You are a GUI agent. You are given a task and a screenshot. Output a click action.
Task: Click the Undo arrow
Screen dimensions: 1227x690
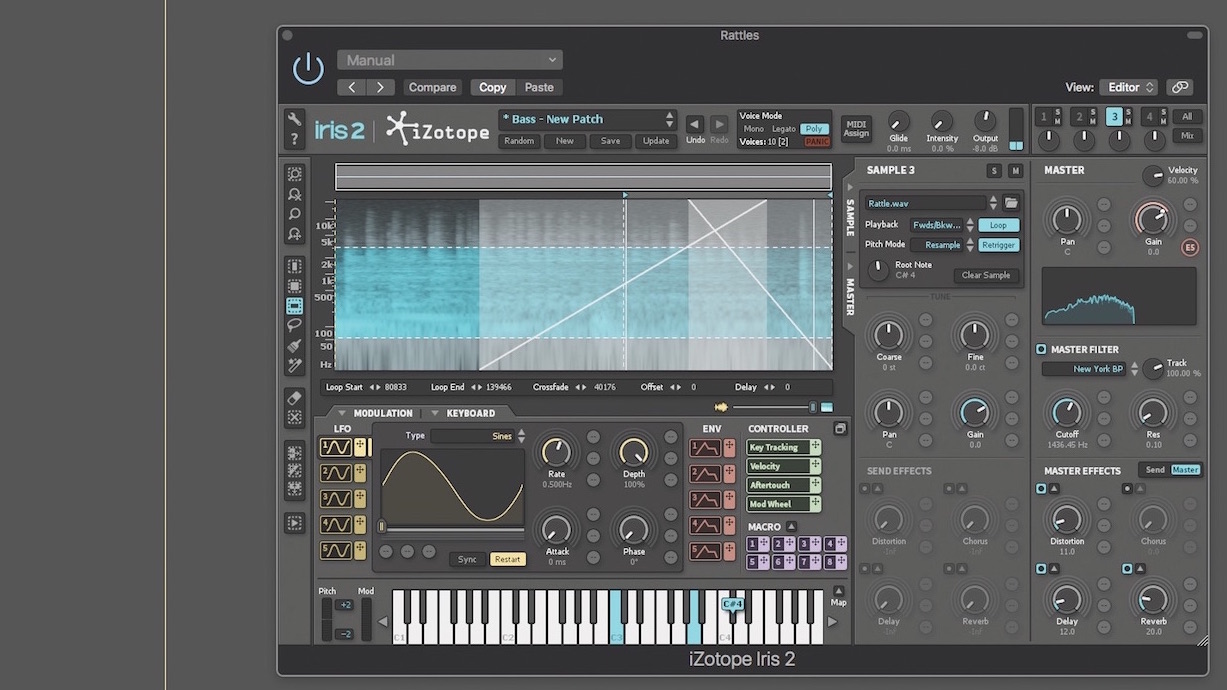[694, 124]
